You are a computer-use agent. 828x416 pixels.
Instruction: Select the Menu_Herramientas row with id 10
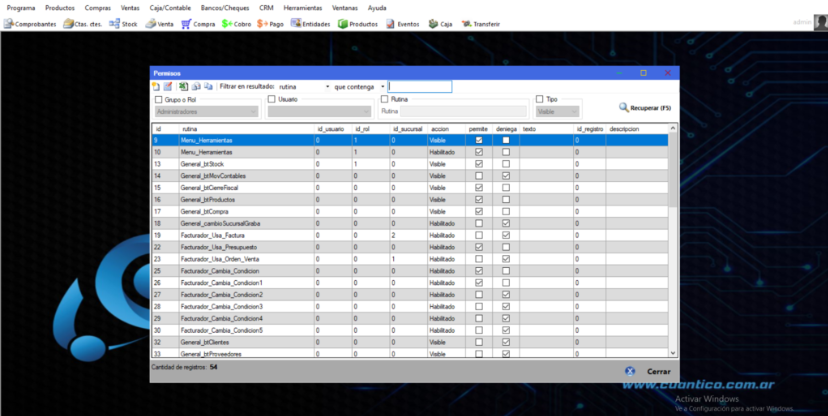click(410, 152)
